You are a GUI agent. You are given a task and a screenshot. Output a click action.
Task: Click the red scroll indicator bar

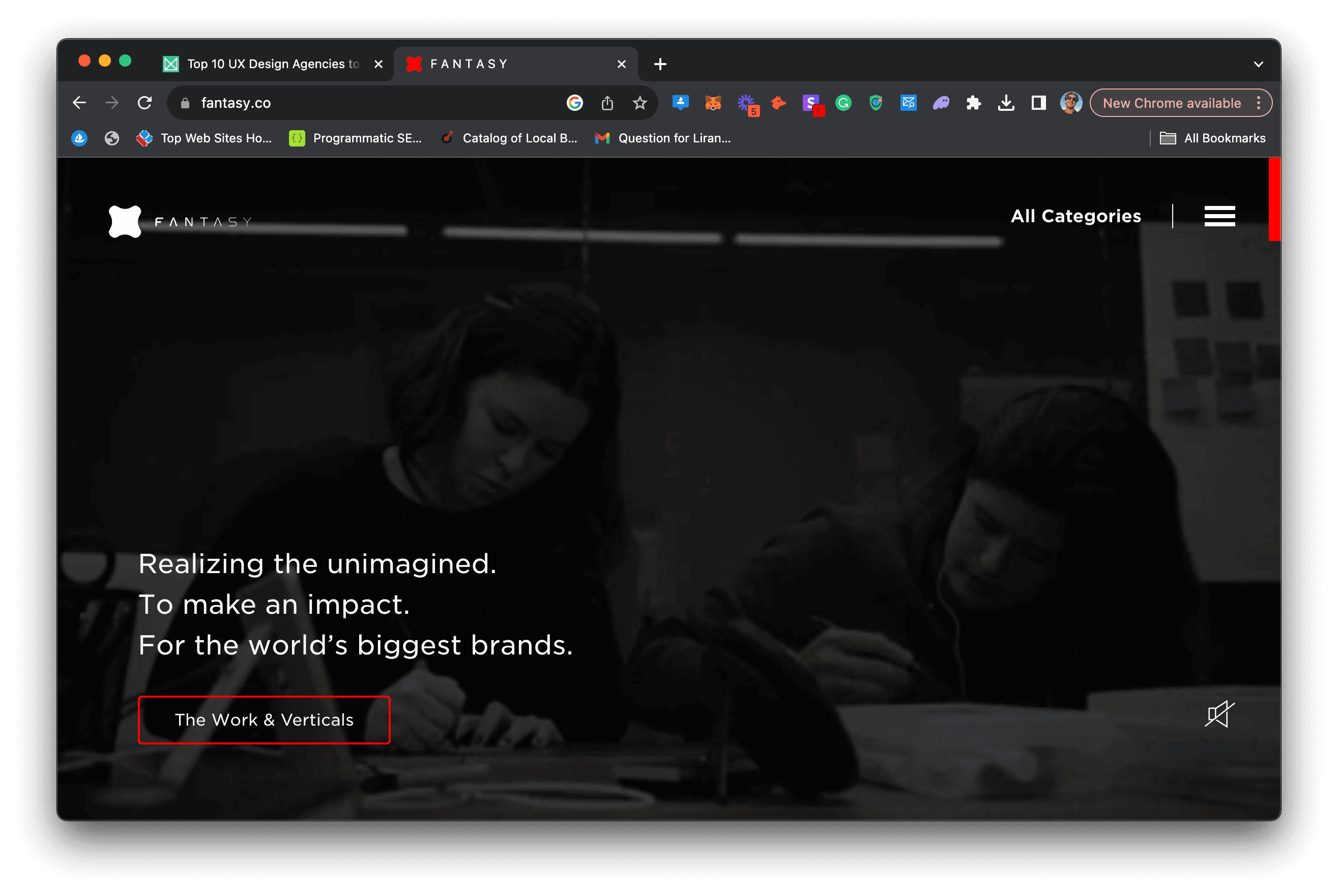(1274, 199)
